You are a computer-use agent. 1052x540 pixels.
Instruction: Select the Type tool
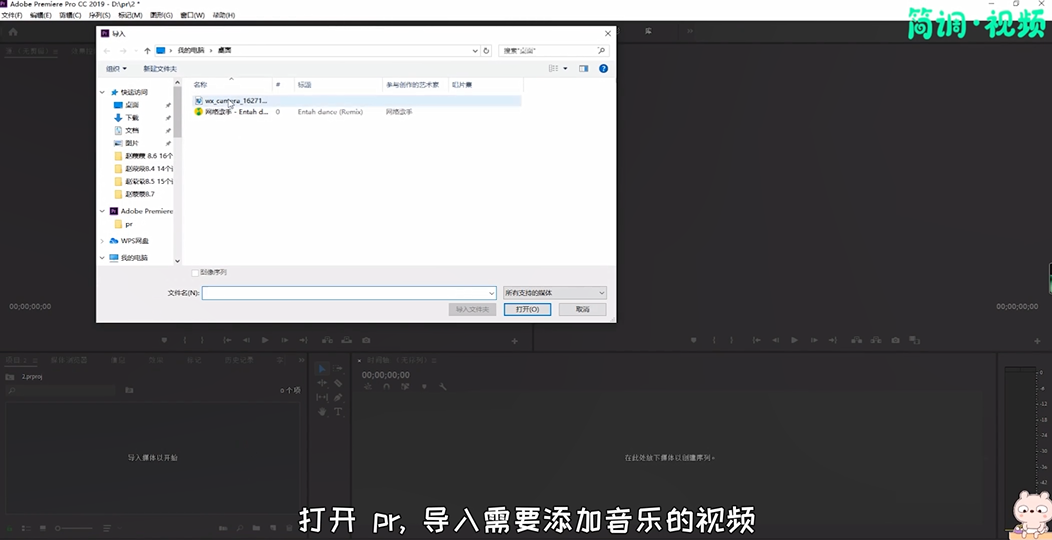tap(338, 411)
